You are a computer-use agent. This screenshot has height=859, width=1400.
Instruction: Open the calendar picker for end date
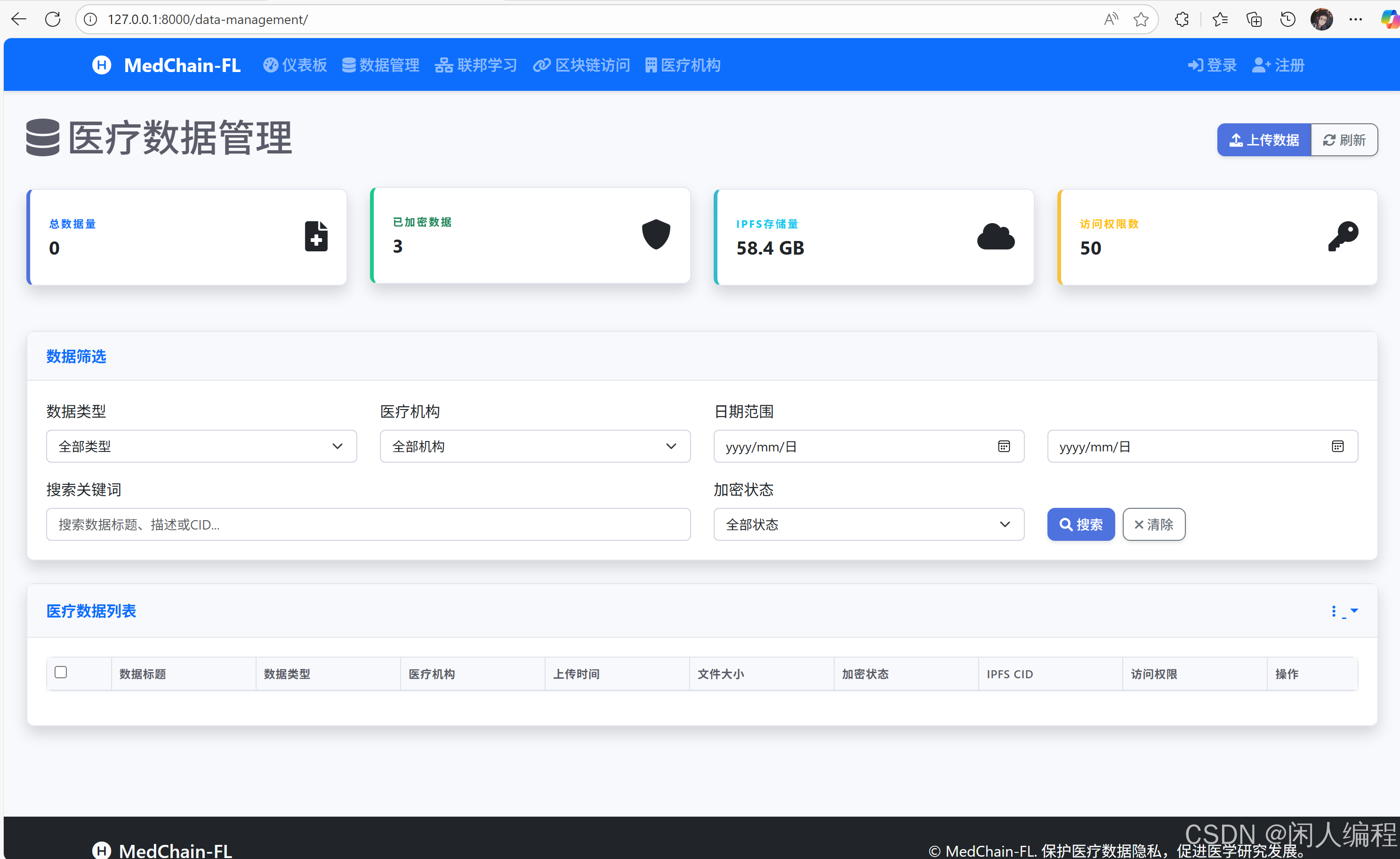coord(1338,447)
